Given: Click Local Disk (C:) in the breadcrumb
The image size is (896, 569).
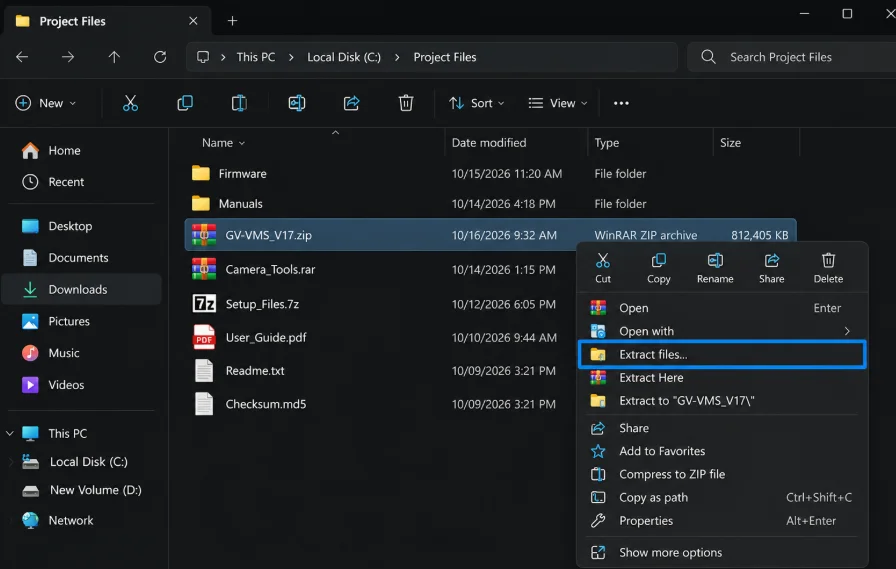Looking at the screenshot, I should [344, 57].
